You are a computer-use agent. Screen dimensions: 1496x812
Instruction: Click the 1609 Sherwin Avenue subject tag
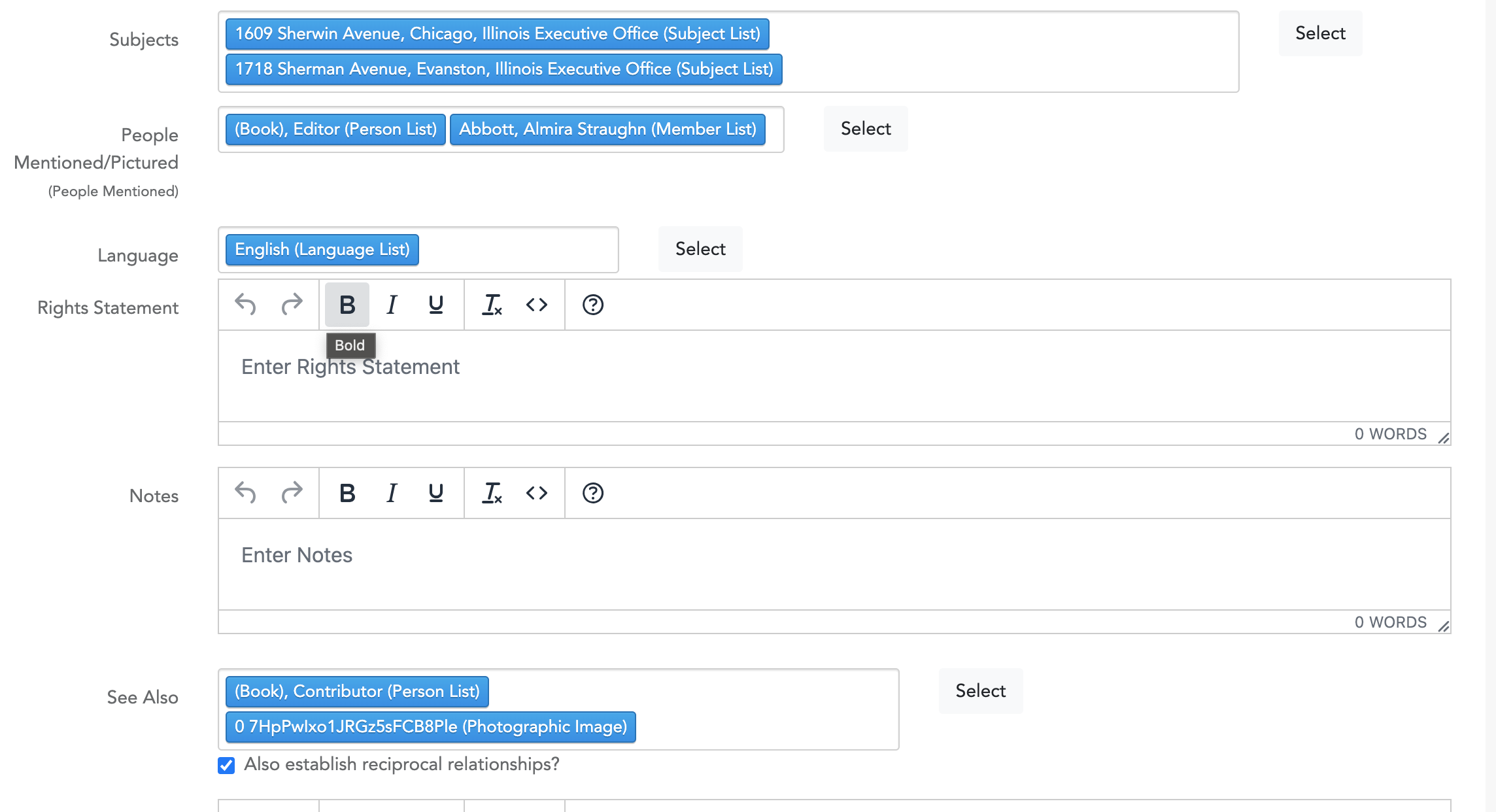tap(498, 34)
